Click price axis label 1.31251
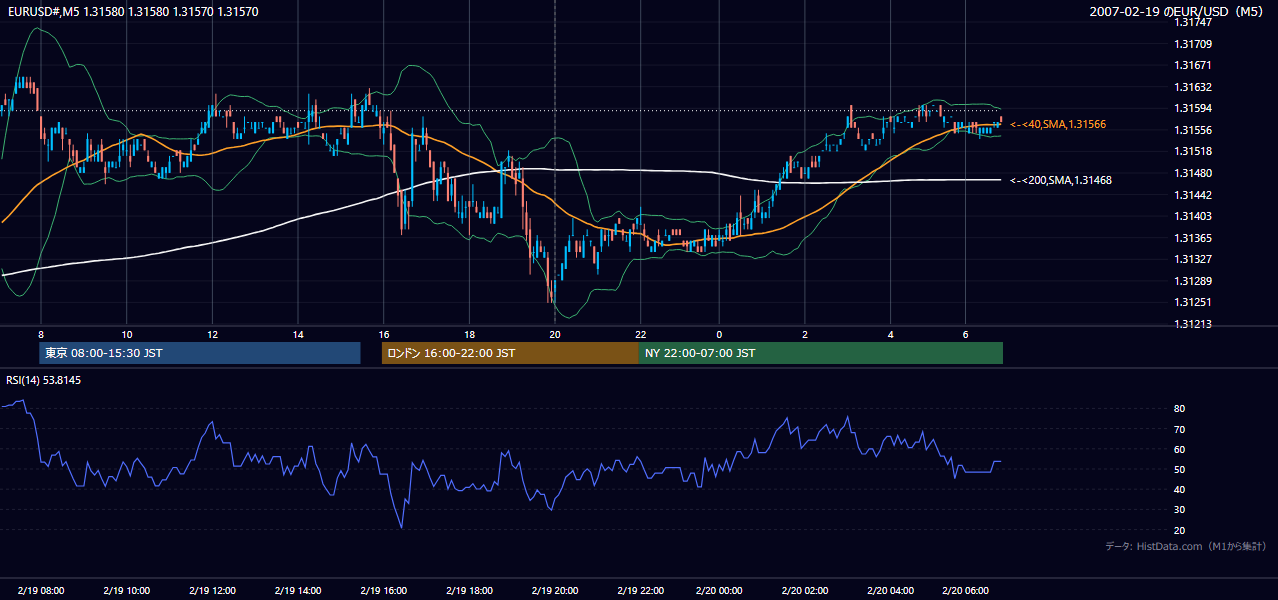The height and width of the screenshot is (600, 1278). pos(1194,302)
